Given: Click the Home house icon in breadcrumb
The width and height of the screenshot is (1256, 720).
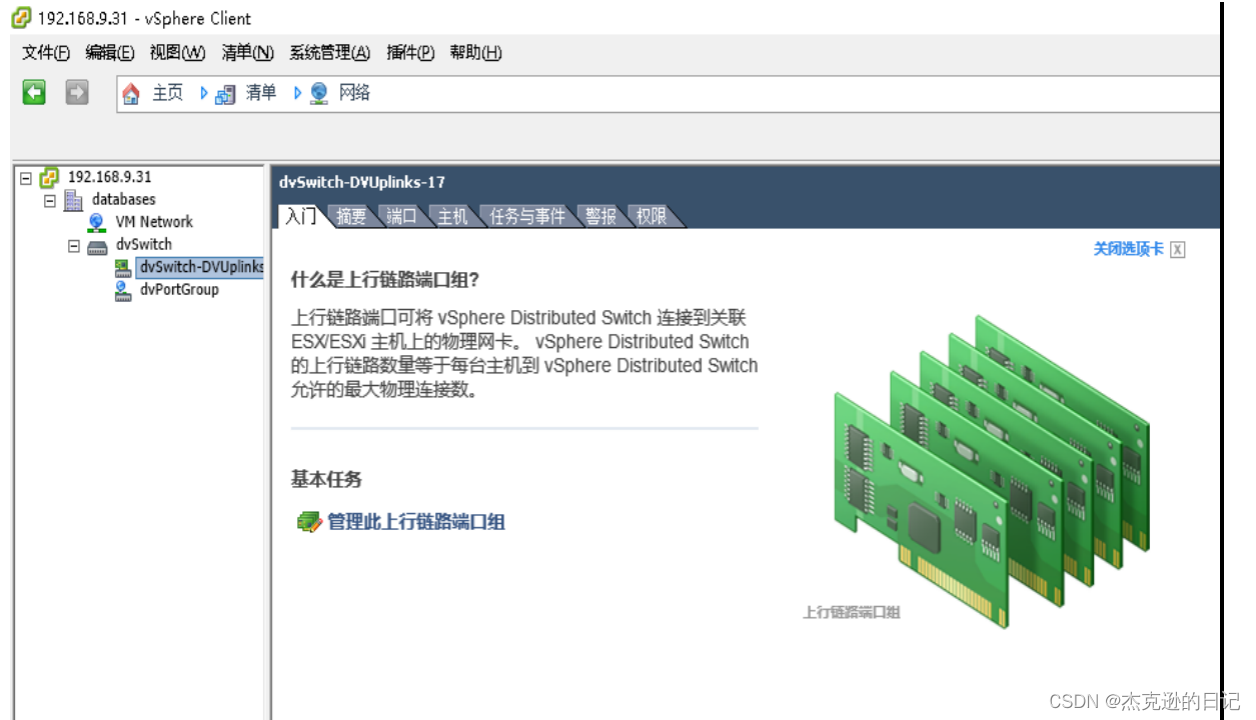Looking at the screenshot, I should (131, 94).
